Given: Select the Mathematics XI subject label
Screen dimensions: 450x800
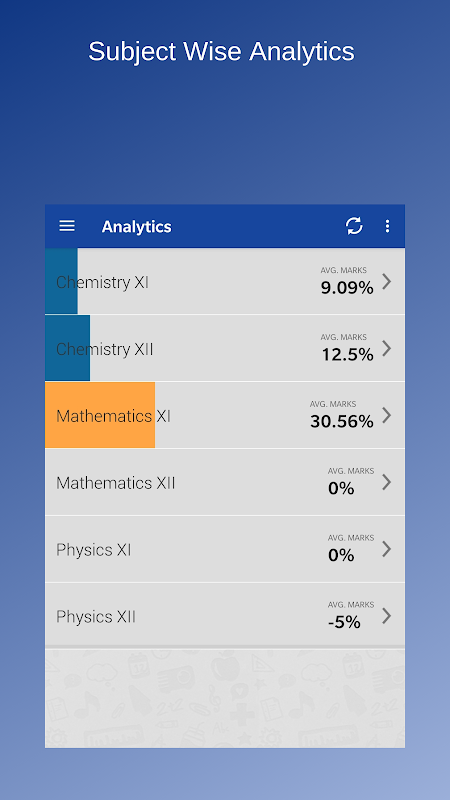Looking at the screenshot, I should tap(113, 416).
